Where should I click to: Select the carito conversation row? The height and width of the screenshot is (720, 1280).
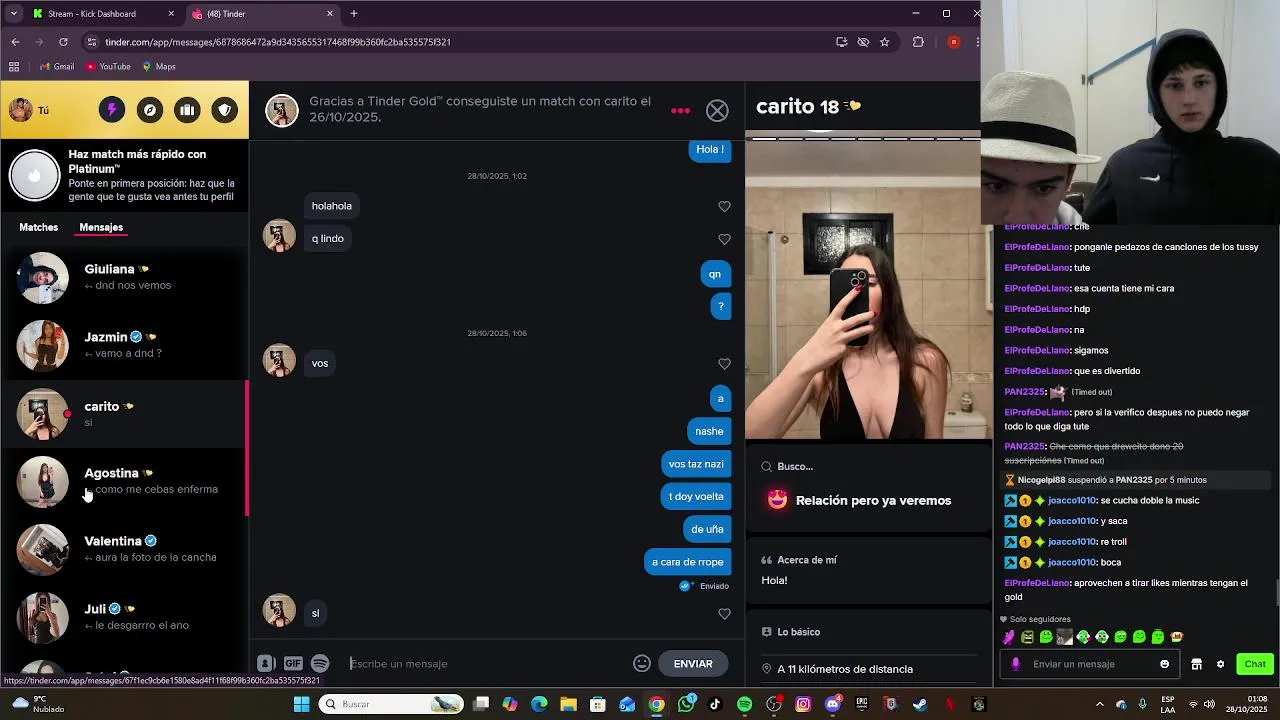coord(124,413)
